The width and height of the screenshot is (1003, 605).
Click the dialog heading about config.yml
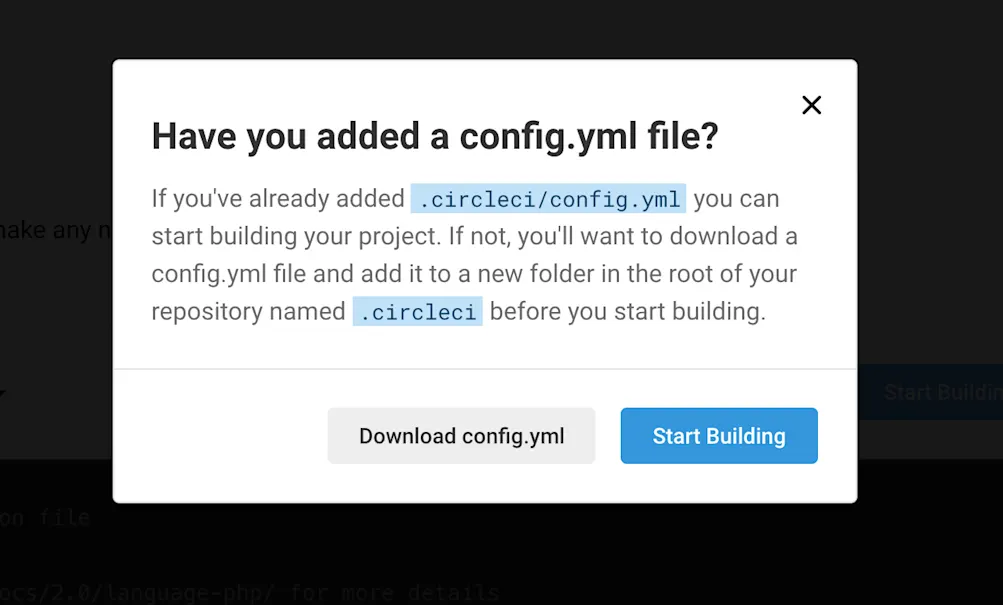pyautogui.click(x=434, y=136)
